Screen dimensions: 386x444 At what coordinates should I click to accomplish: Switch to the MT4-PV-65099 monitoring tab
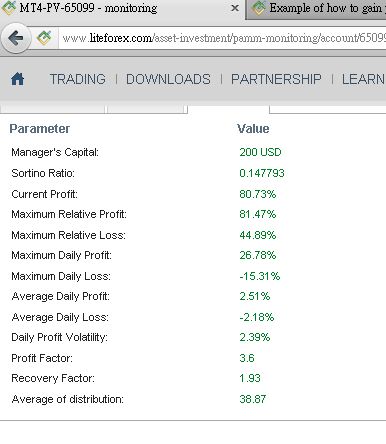122,8
